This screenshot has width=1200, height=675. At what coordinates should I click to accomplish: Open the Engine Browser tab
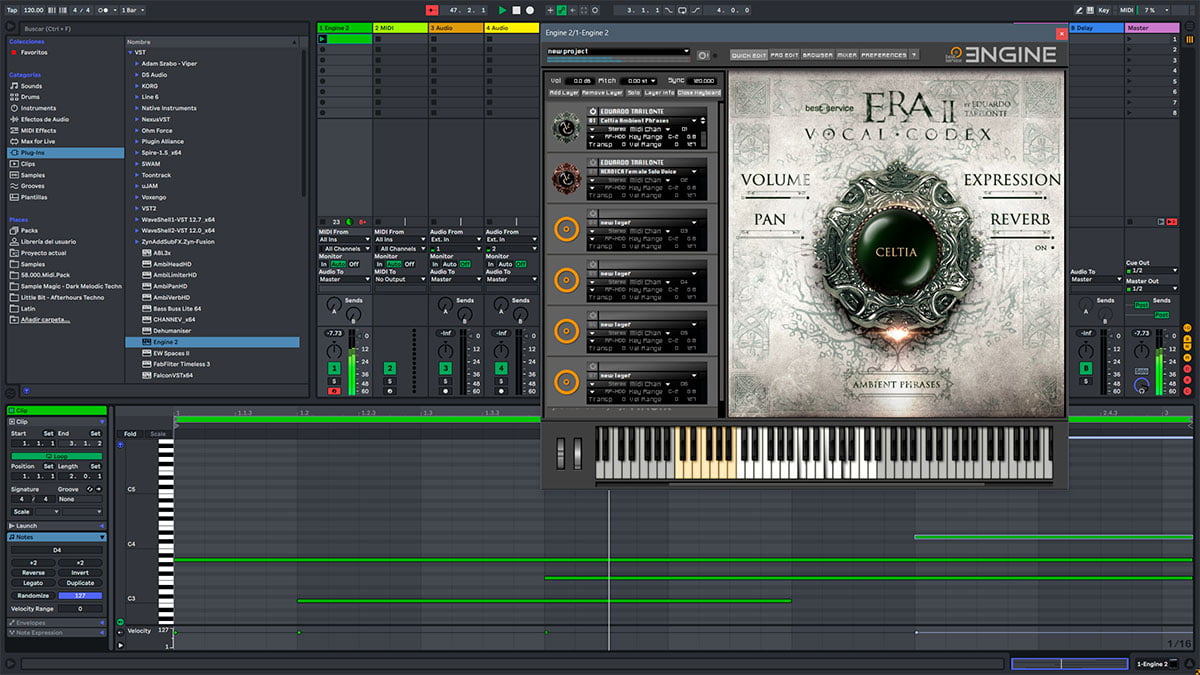pyautogui.click(x=818, y=55)
